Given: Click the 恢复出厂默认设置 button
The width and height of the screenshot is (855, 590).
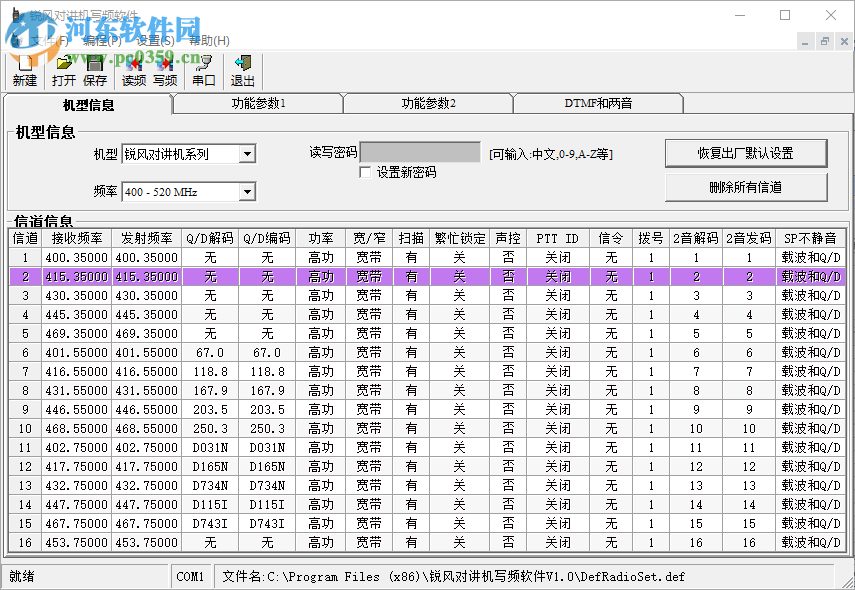Looking at the screenshot, I should [746, 152].
